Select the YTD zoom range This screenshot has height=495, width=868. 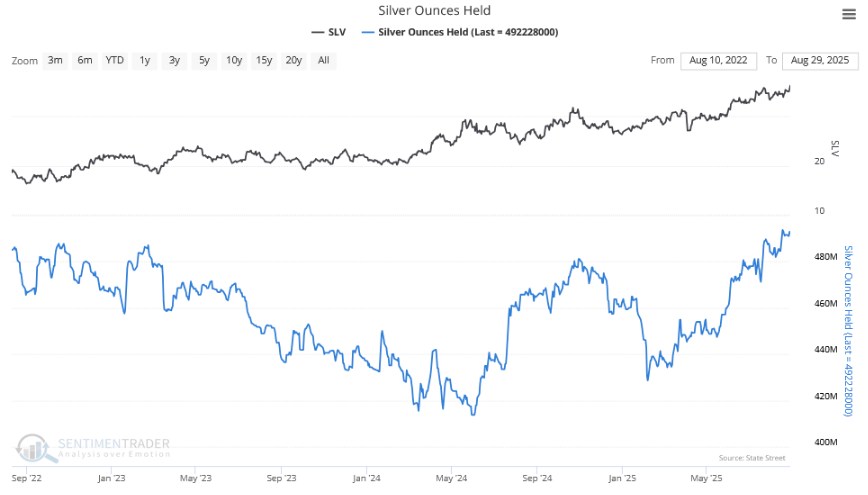click(115, 60)
